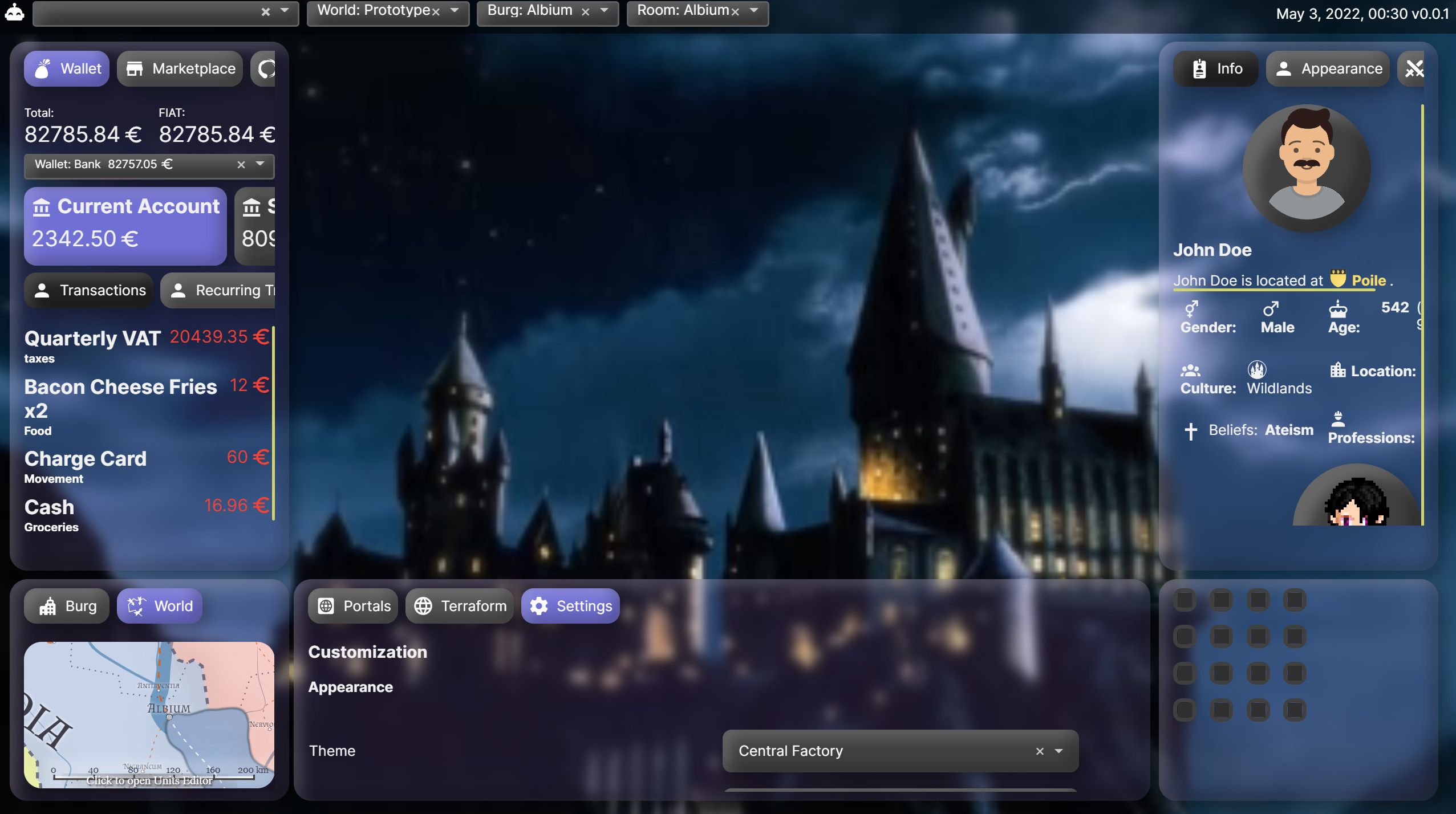The width and height of the screenshot is (1456, 814).
Task: Click the worker icon above Professions
Action: coord(1338,420)
